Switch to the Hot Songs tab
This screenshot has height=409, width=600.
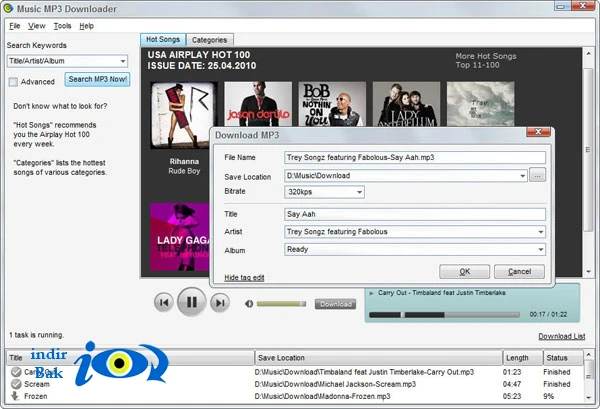[x=163, y=39]
